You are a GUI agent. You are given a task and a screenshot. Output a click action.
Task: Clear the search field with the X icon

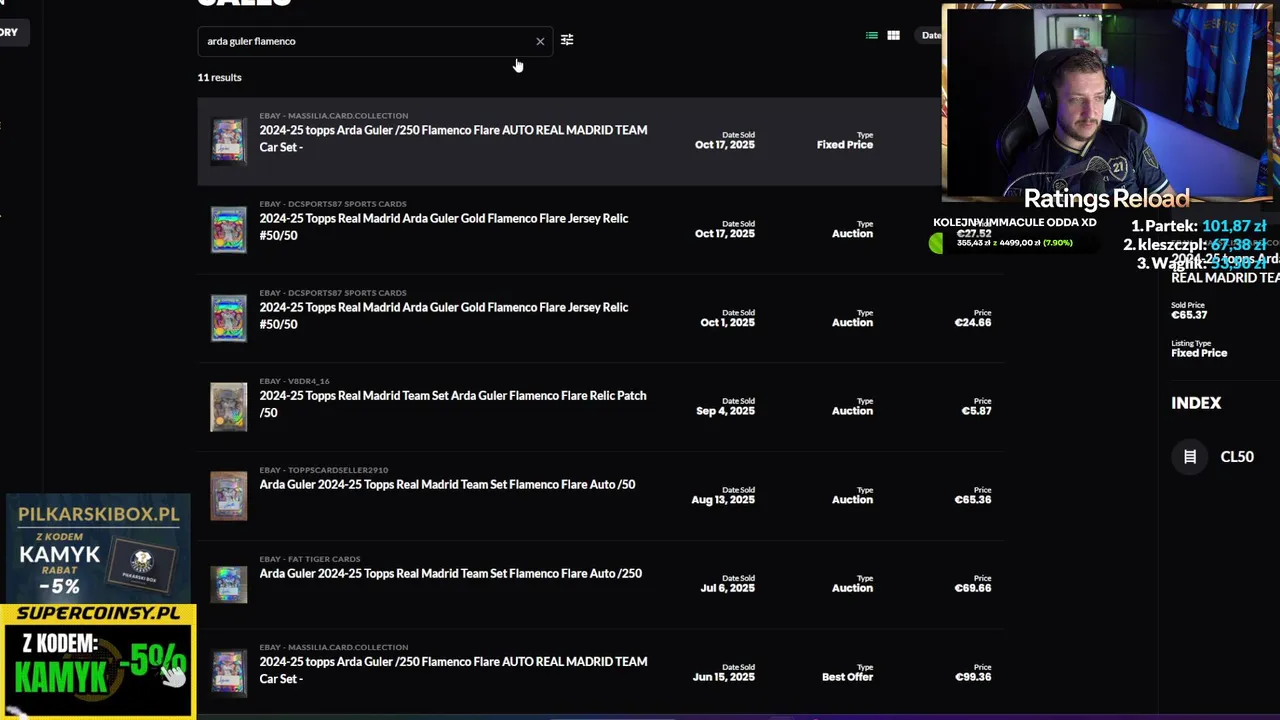click(x=540, y=41)
